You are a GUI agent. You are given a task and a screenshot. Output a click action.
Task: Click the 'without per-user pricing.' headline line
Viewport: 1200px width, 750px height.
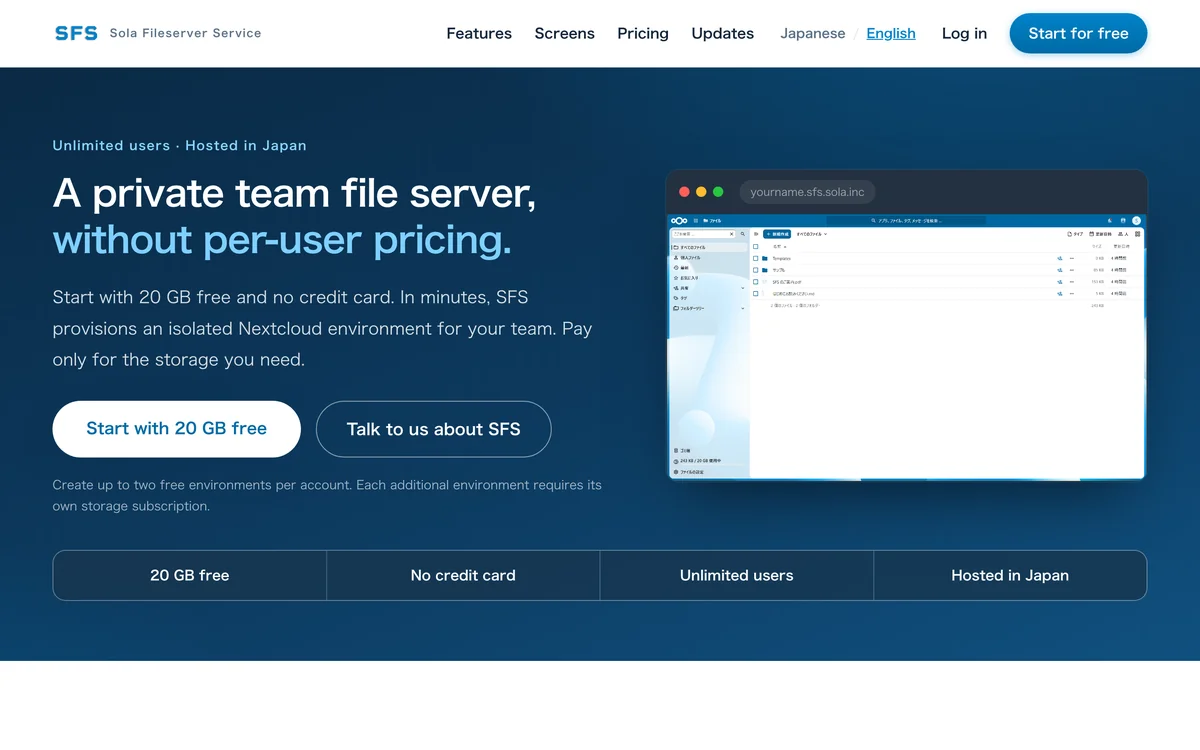coord(282,240)
